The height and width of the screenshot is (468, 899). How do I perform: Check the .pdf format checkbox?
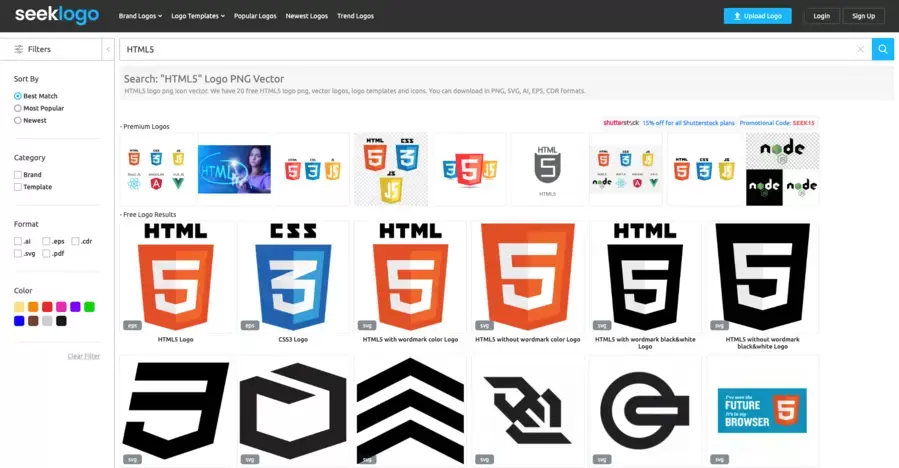pyautogui.click(x=46, y=254)
